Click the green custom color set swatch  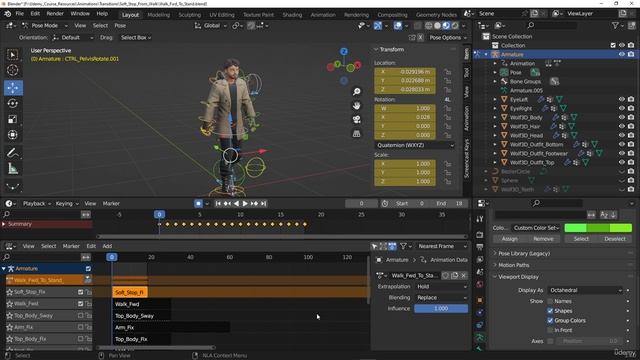[x=598, y=228]
